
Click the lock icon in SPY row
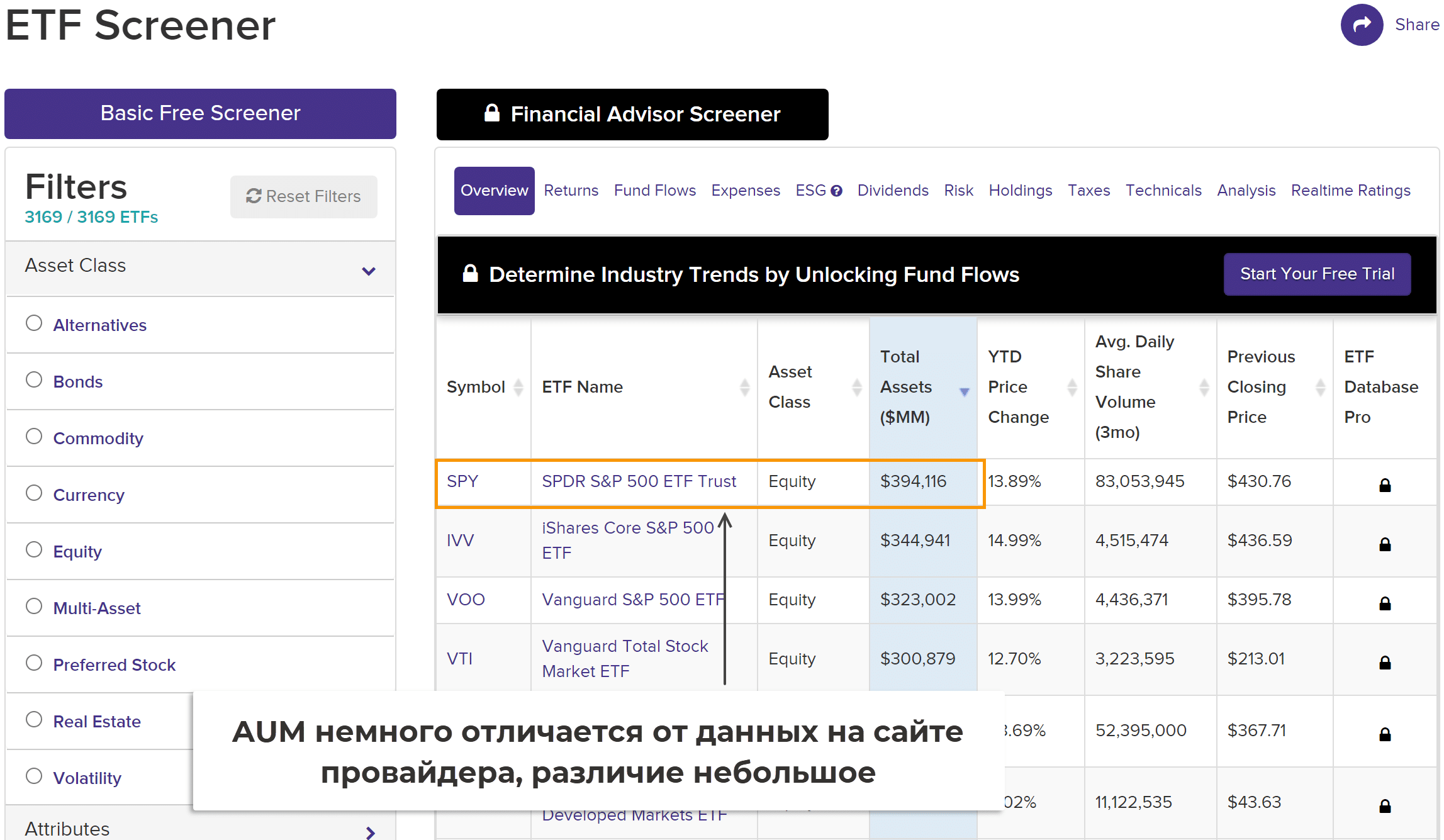point(1384,485)
